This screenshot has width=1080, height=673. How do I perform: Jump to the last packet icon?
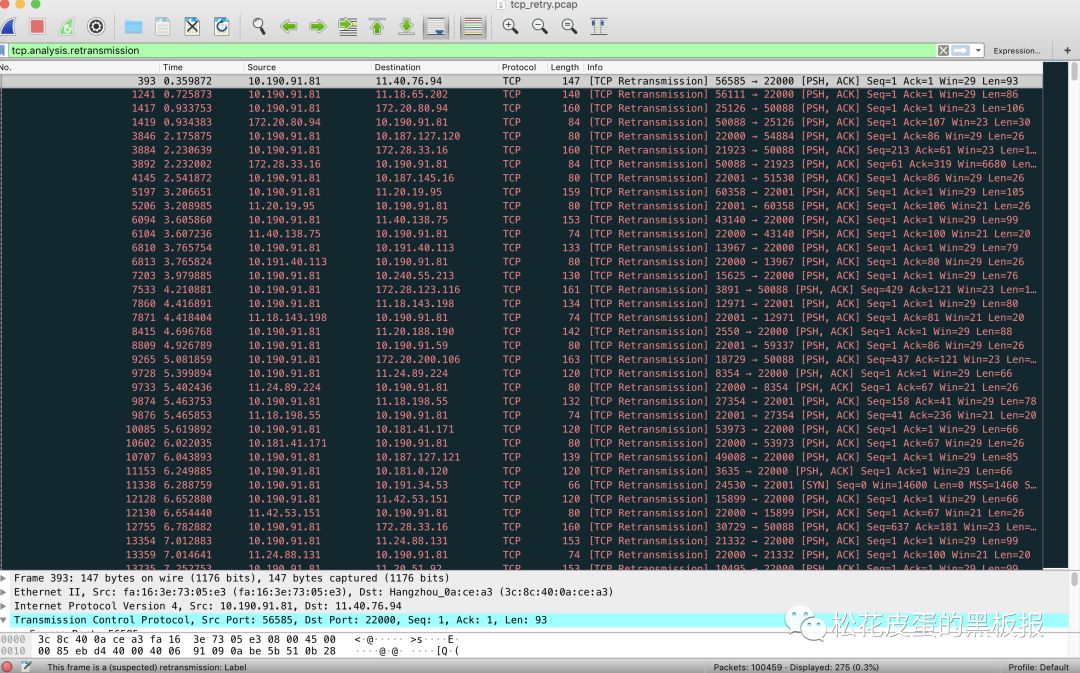click(x=406, y=27)
